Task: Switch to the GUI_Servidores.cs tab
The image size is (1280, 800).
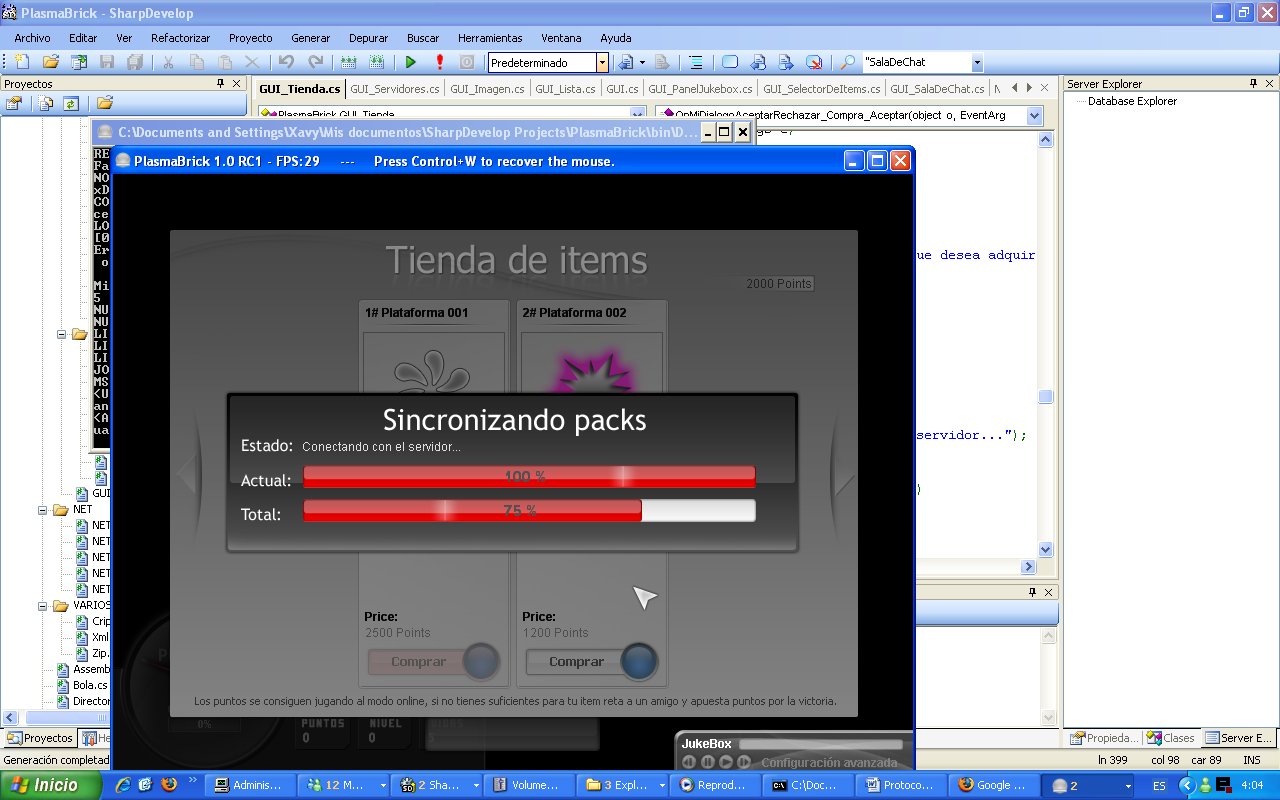Action: tap(395, 89)
